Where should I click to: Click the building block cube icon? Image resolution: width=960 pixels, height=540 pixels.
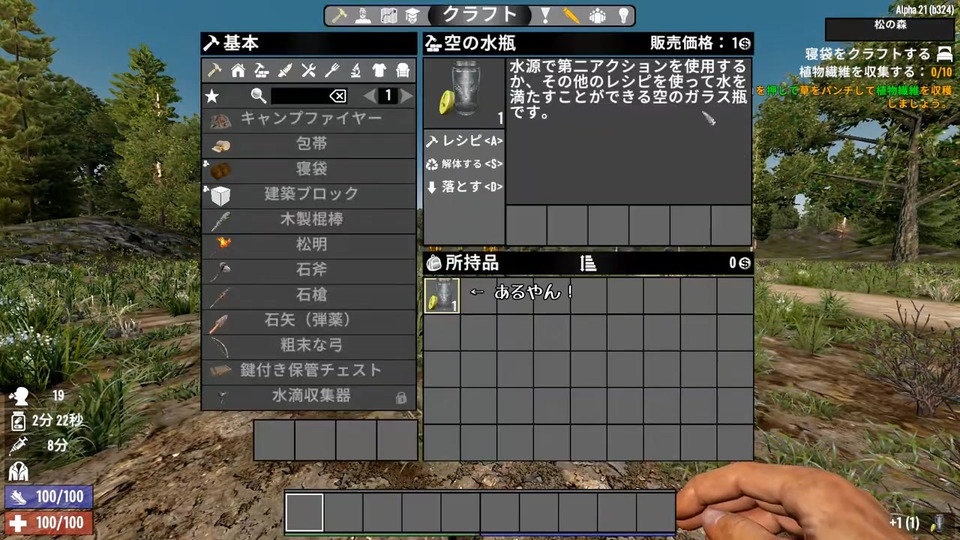point(220,196)
